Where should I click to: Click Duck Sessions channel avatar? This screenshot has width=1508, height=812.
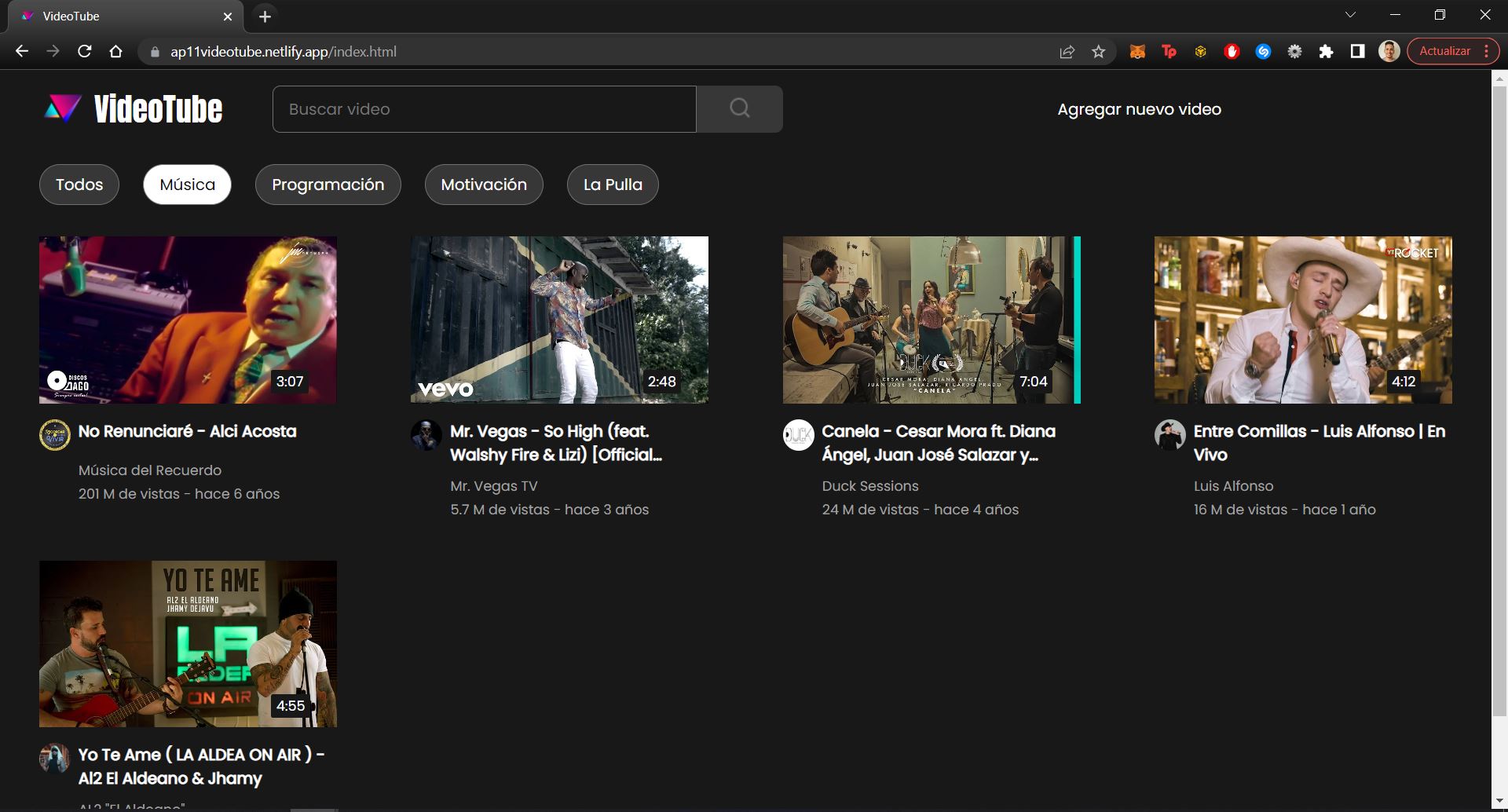click(799, 435)
